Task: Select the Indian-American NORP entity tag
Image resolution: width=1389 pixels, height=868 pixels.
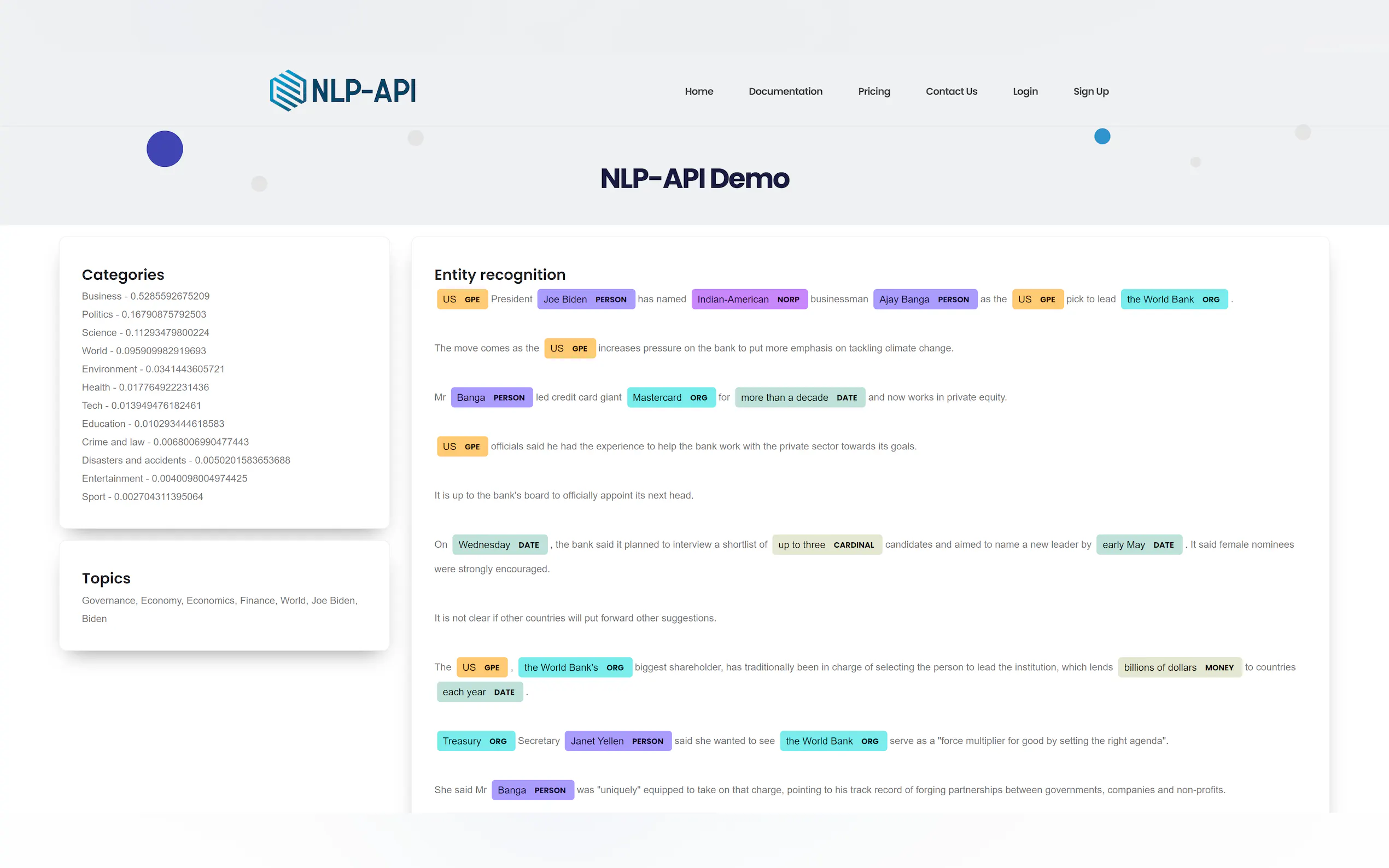Action: click(x=749, y=299)
